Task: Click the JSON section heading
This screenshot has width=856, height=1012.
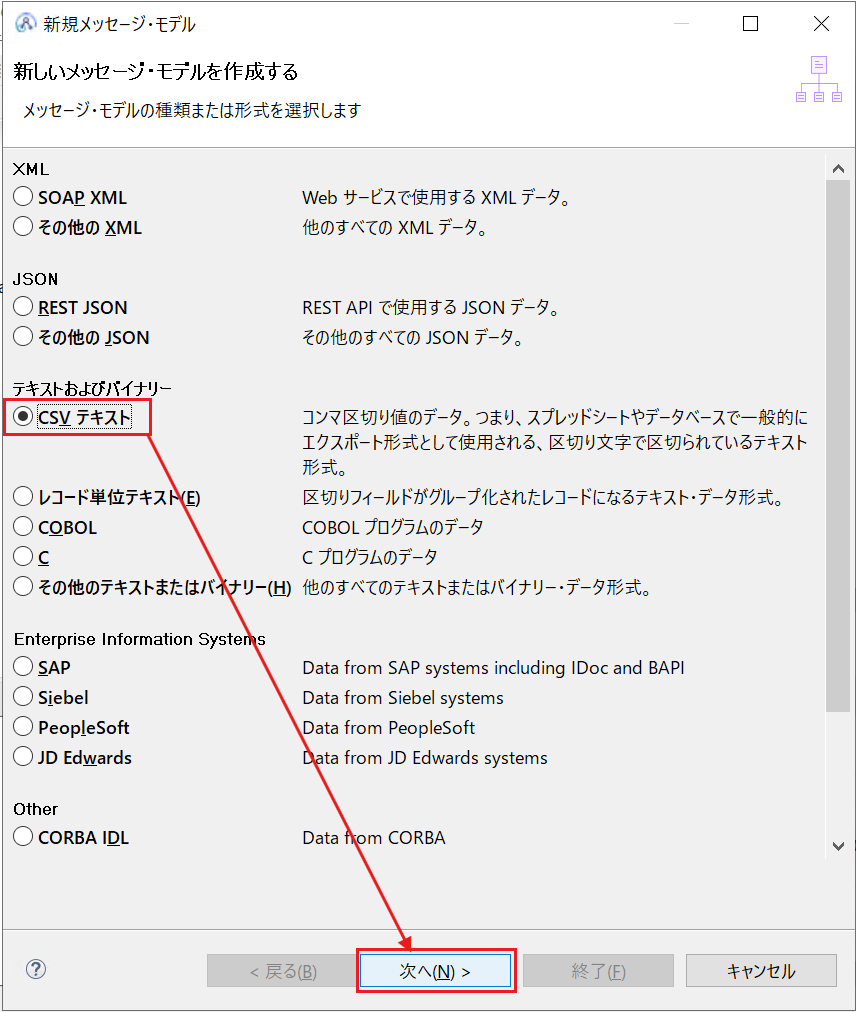Action: pos(35,279)
